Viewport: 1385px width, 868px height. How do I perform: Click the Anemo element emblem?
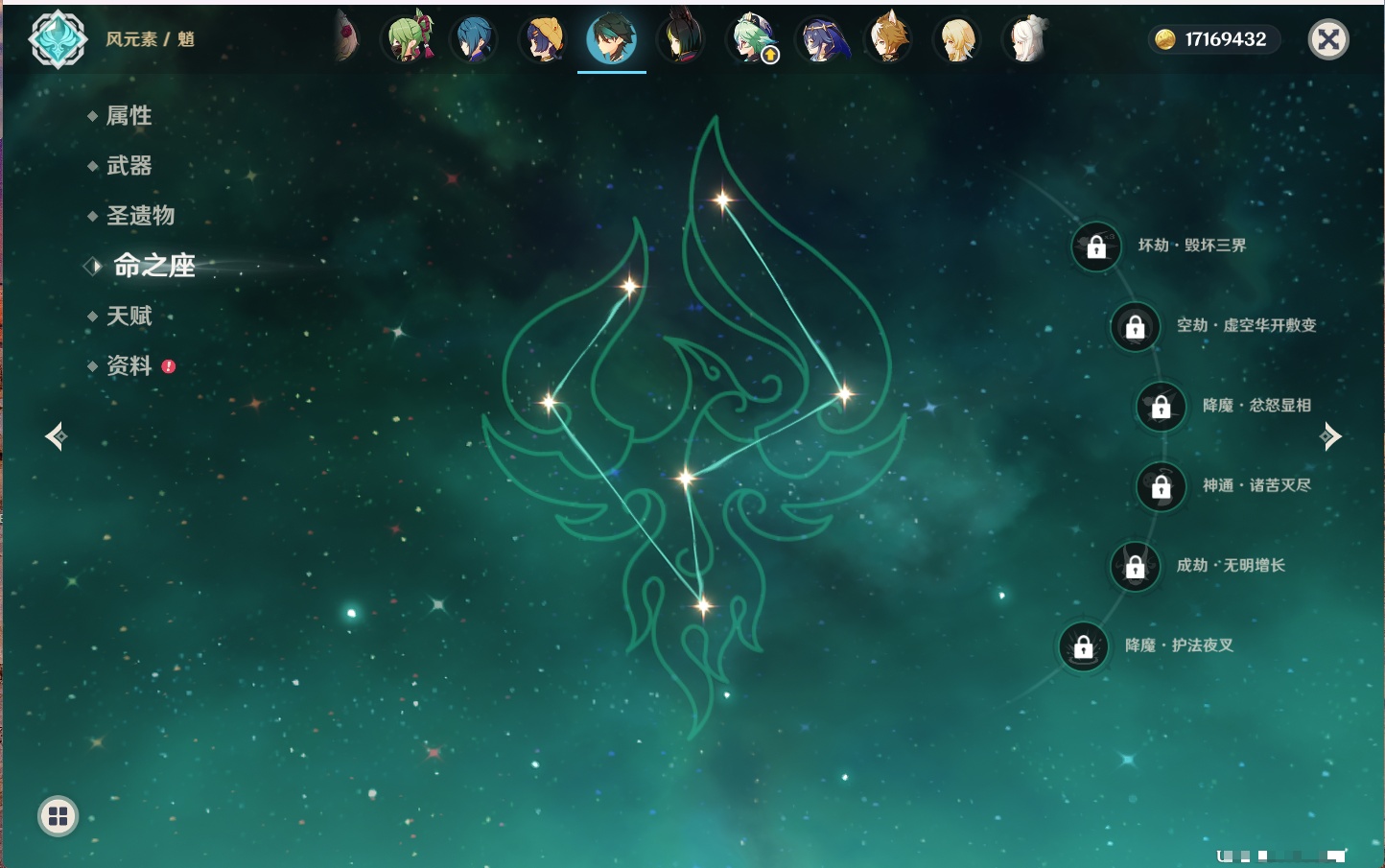(x=58, y=39)
